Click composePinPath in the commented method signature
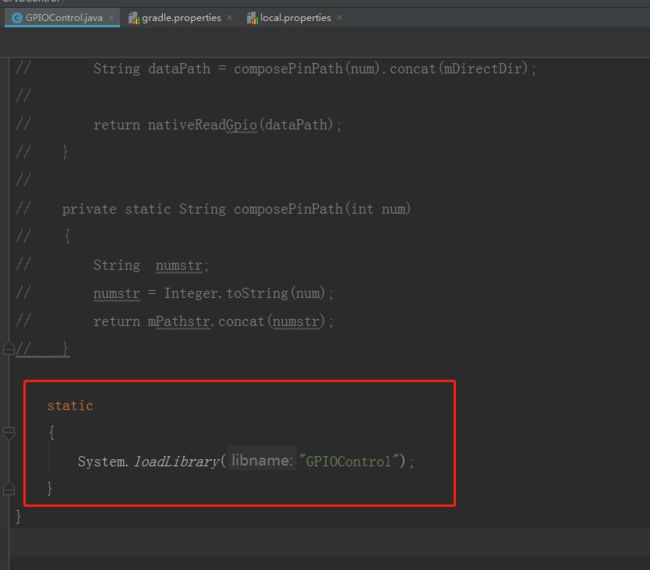 (288, 209)
